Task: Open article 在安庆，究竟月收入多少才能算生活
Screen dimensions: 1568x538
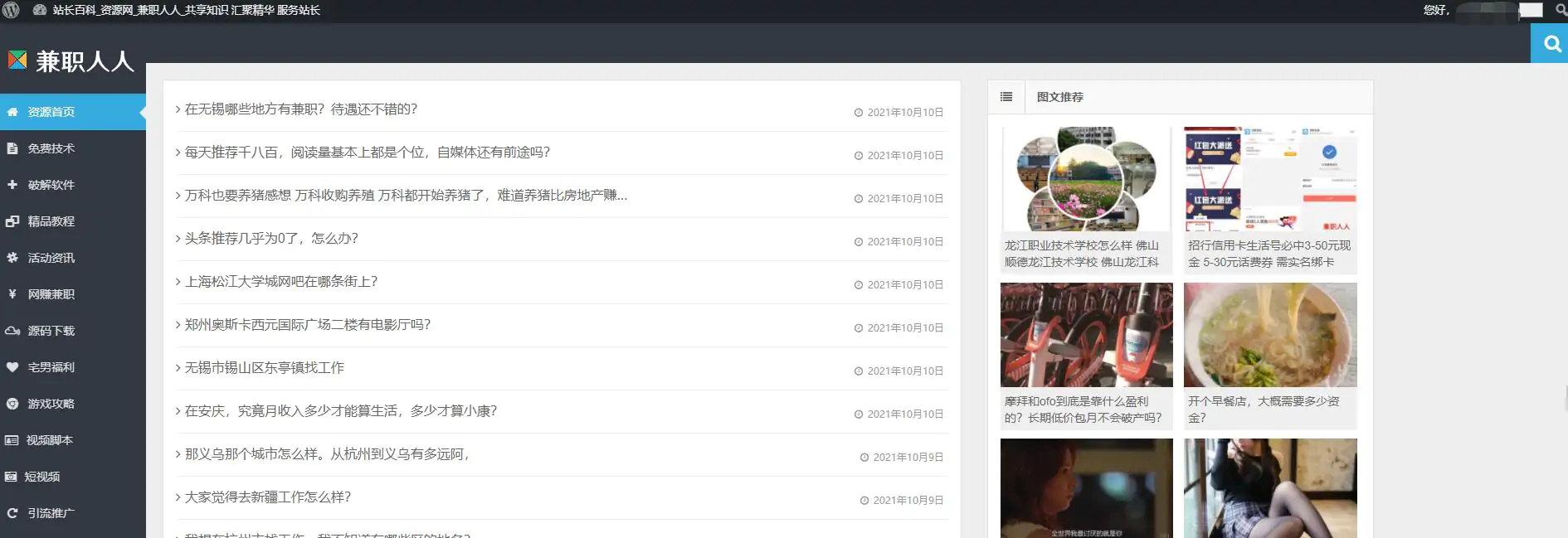Action: click(340, 411)
